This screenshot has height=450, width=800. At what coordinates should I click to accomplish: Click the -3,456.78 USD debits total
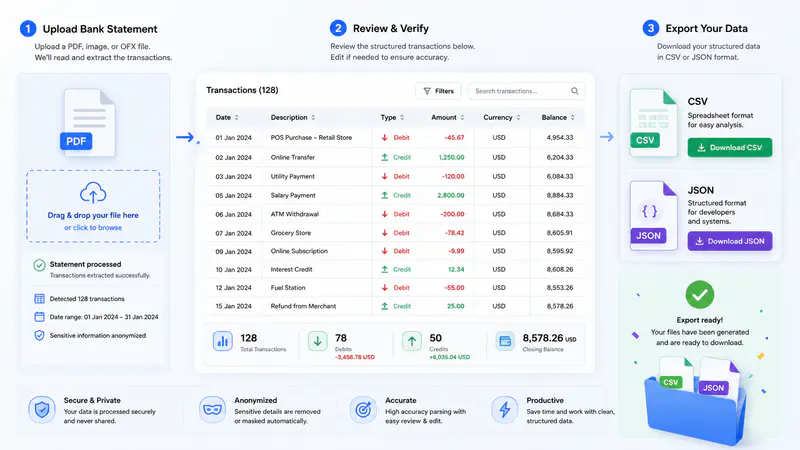(355, 357)
